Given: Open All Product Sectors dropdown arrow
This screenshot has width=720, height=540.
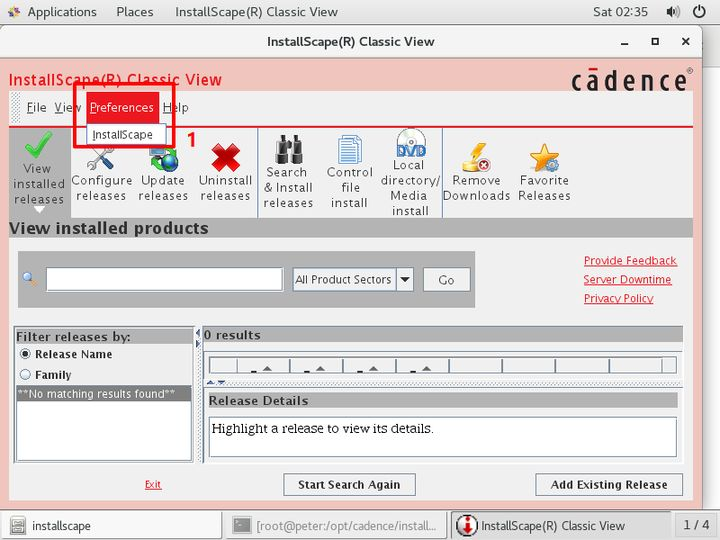Looking at the screenshot, I should (405, 279).
